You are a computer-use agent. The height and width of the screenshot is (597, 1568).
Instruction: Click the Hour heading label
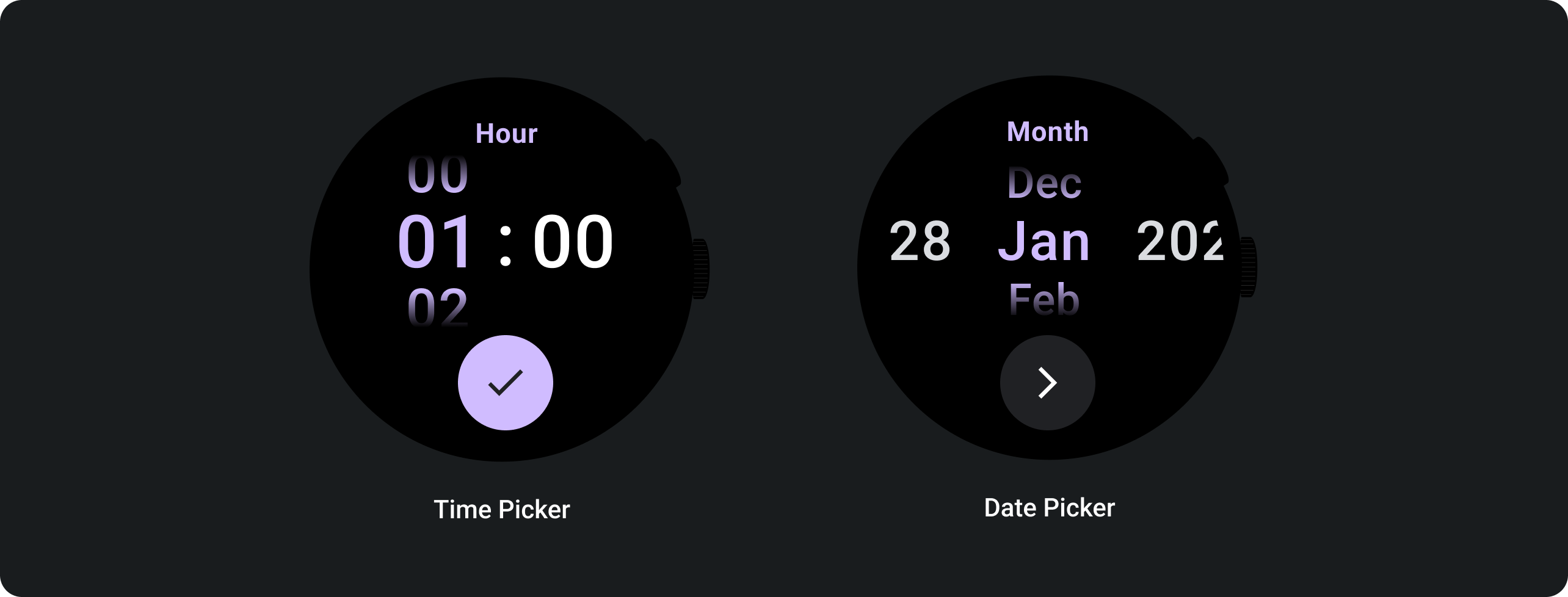(x=506, y=134)
